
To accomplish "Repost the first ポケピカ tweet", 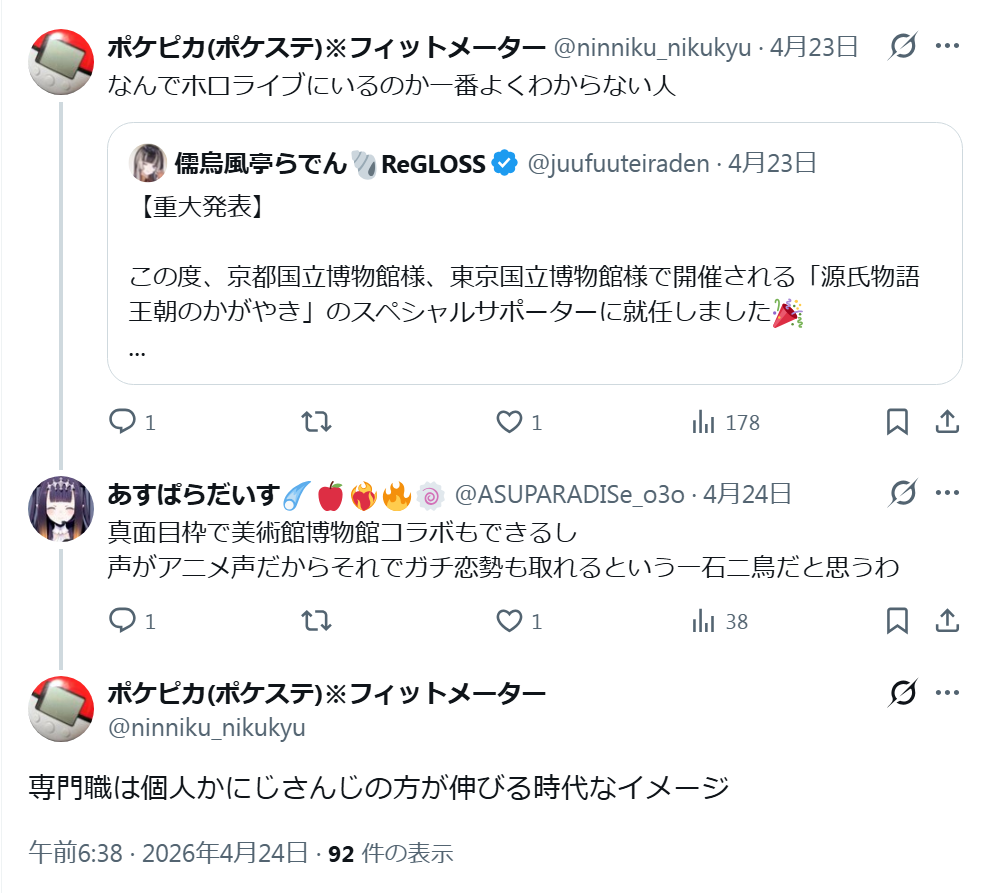I will coord(317,422).
